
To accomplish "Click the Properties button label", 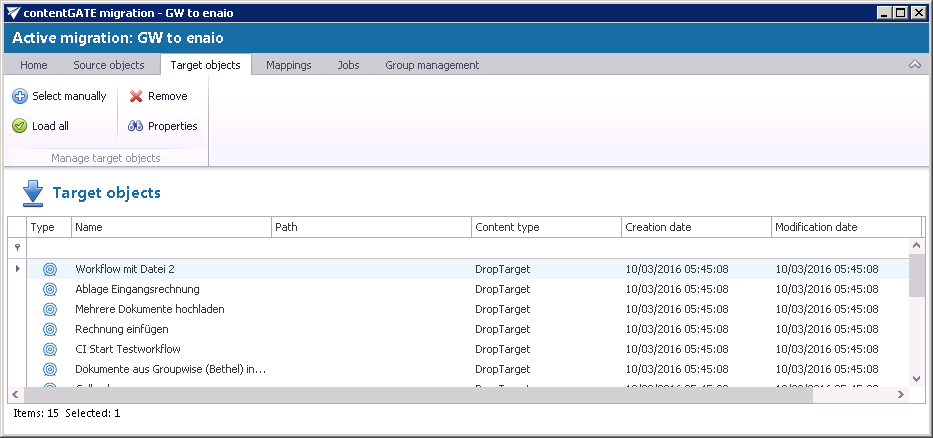I will pos(173,126).
